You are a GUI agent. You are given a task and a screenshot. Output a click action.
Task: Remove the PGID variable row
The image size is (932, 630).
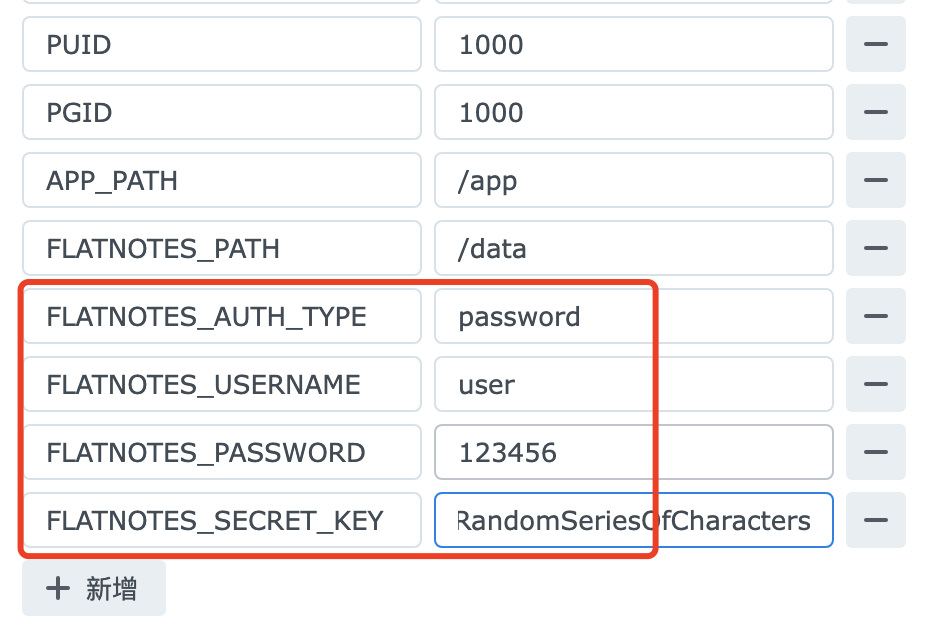[875, 112]
